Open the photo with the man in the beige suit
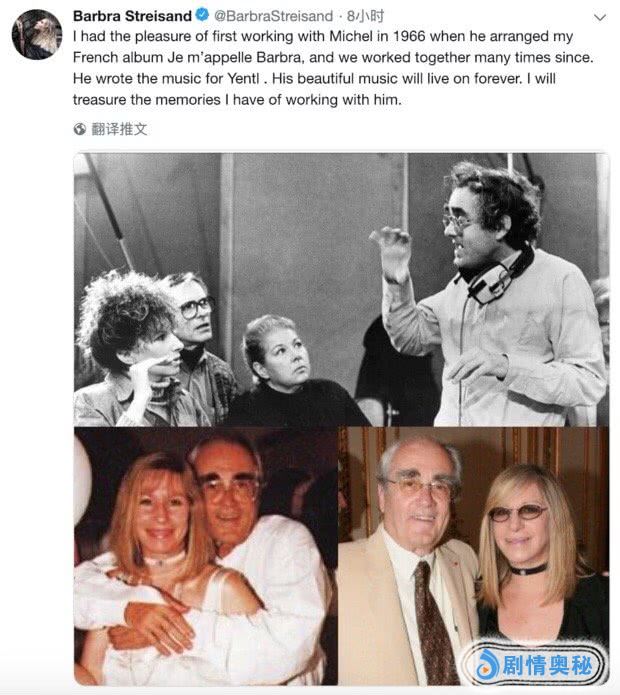This screenshot has width=620, height=695. coord(474,556)
